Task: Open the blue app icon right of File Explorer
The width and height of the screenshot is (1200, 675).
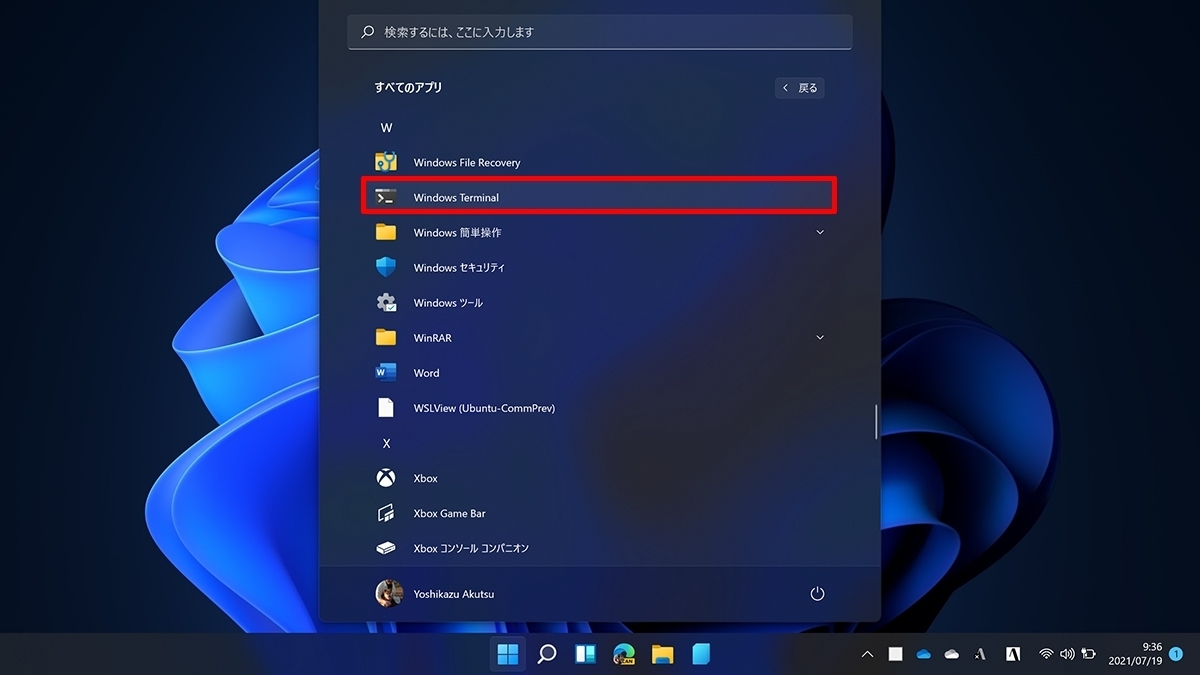Action: [x=701, y=654]
